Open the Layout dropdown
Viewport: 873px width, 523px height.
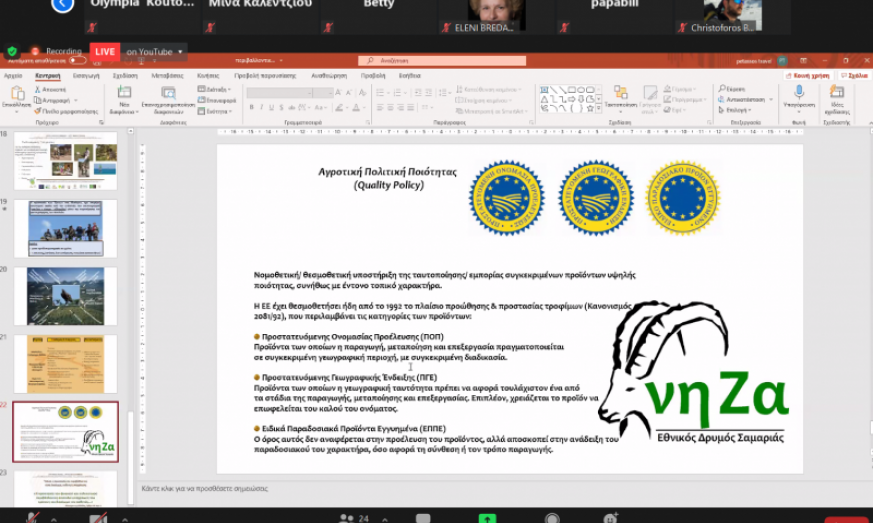click(x=214, y=89)
